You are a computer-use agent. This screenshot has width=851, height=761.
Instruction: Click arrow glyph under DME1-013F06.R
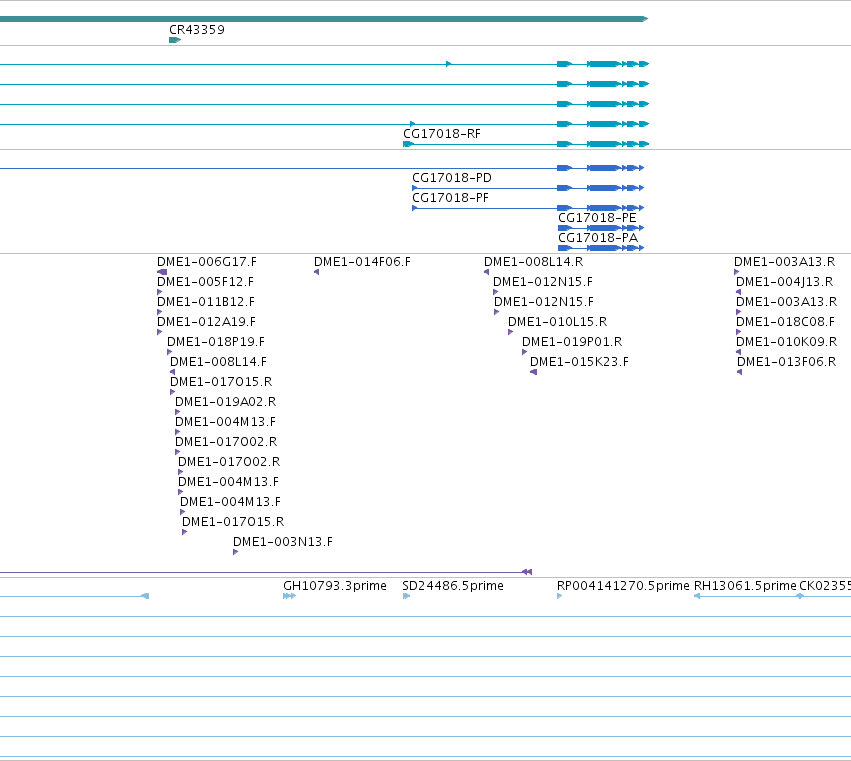[740, 372]
